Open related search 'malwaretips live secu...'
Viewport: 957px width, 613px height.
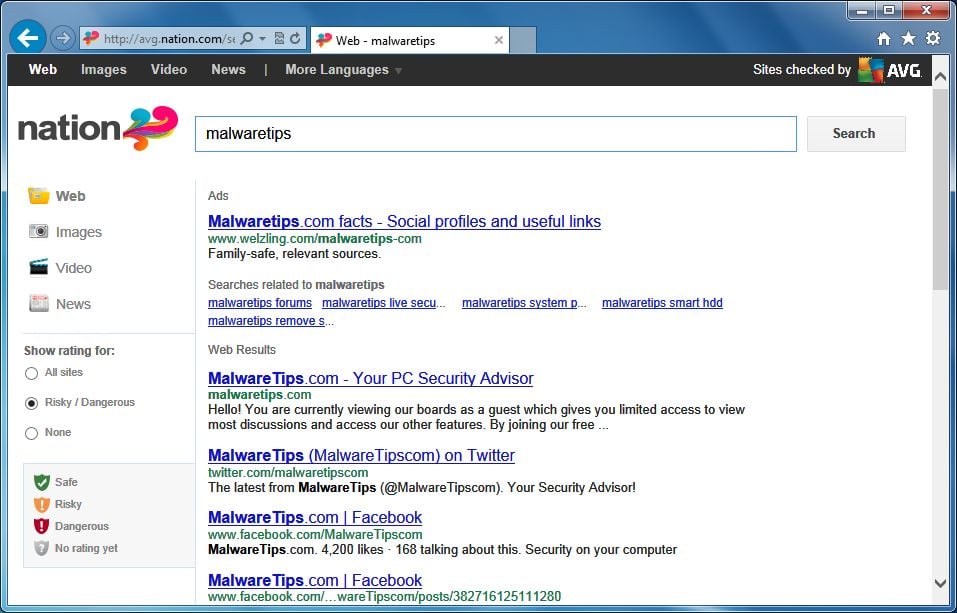point(383,303)
